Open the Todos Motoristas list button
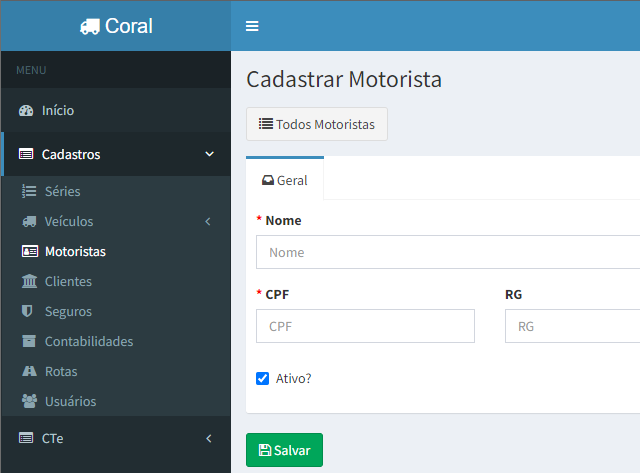Image resolution: width=640 pixels, height=473 pixels. click(317, 125)
